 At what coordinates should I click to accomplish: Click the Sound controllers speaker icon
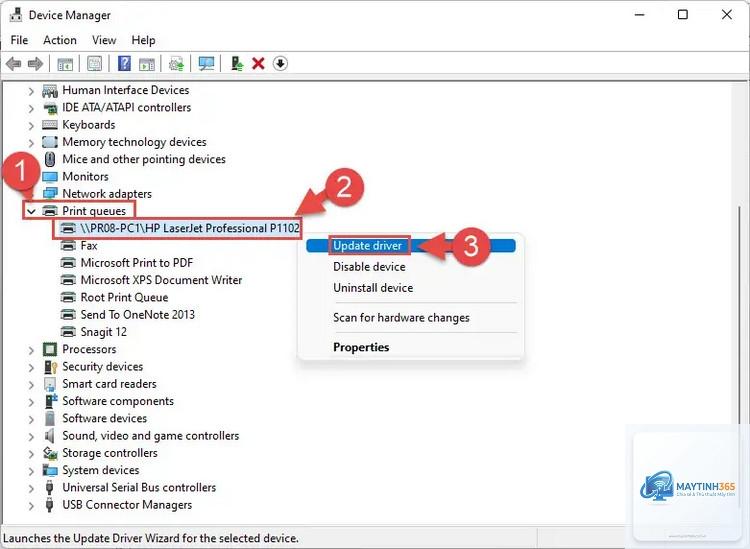[x=50, y=436]
